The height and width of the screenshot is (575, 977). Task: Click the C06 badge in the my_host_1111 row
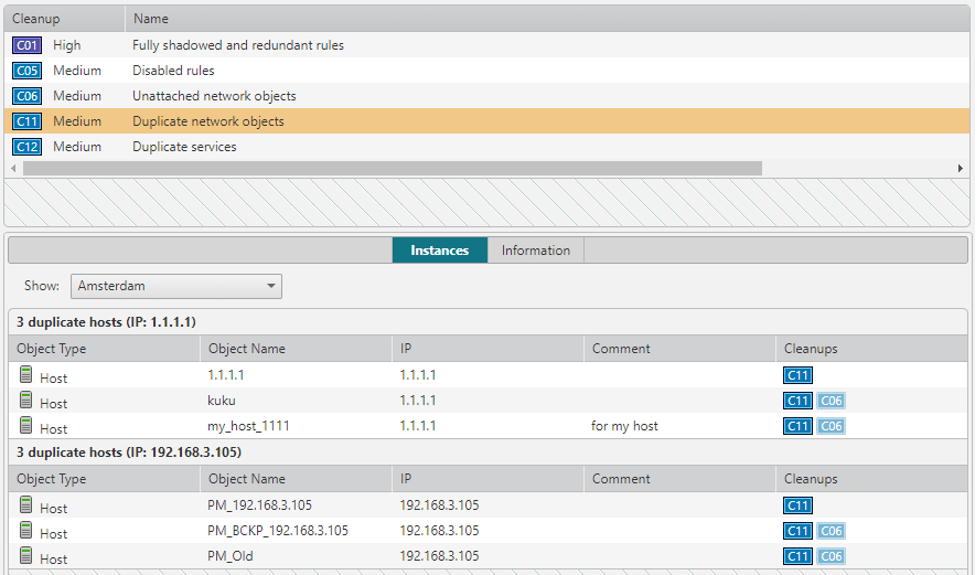[831, 427]
